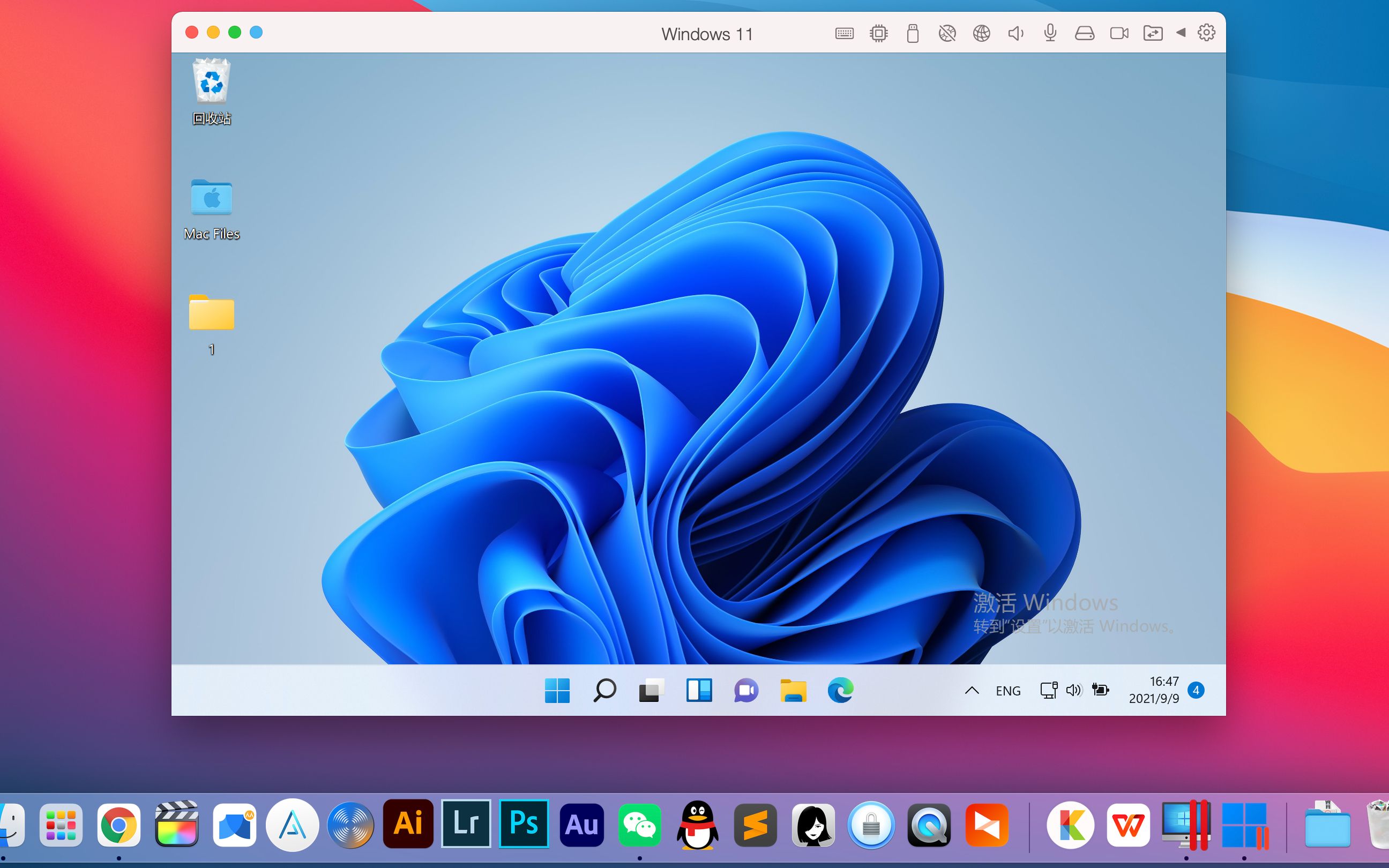The image size is (1389, 868).
Task: Click the CPU status icon in Parallels toolbar
Action: pyautogui.click(x=878, y=33)
